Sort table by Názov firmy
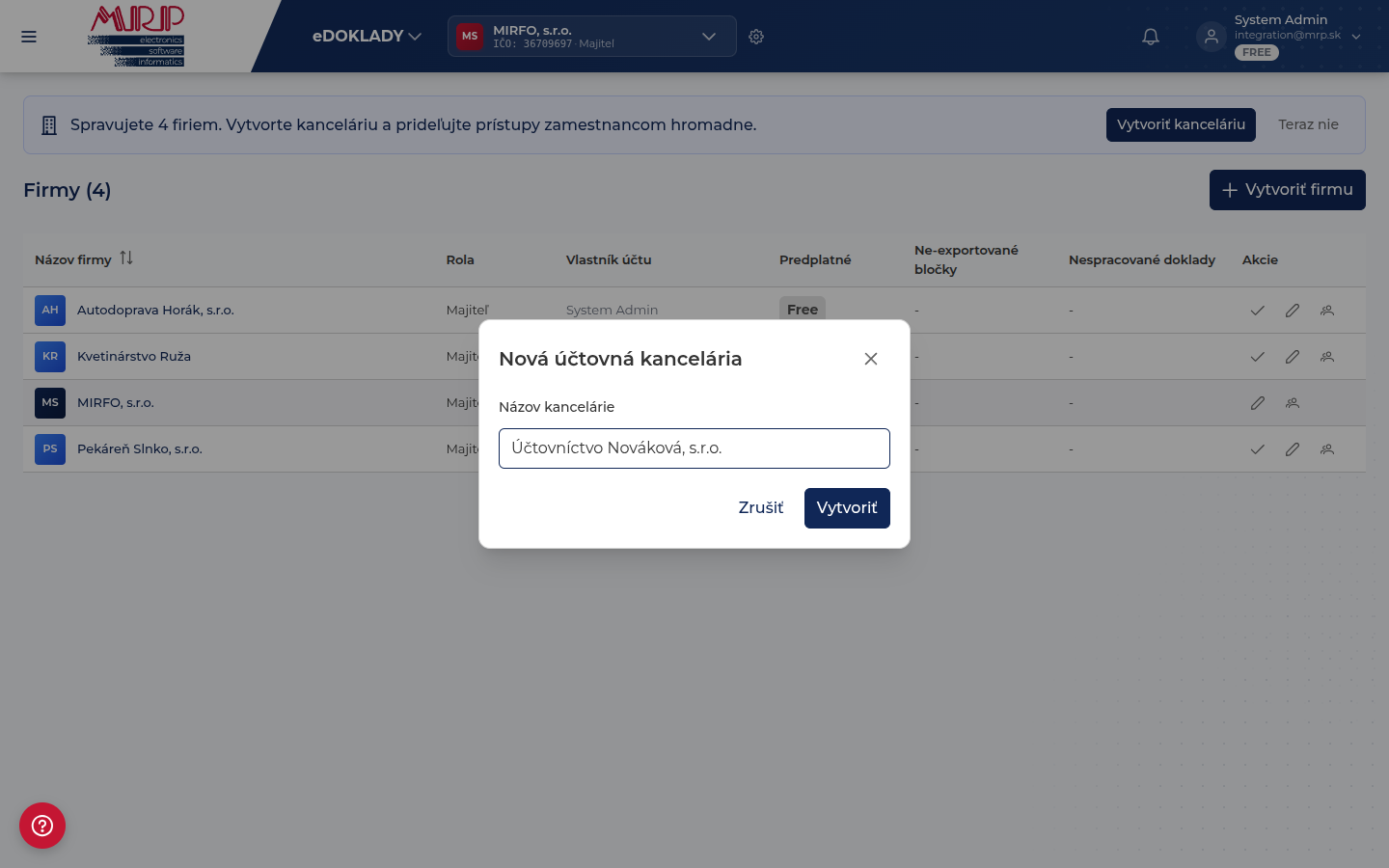This screenshot has height=868, width=1389. pos(126,258)
